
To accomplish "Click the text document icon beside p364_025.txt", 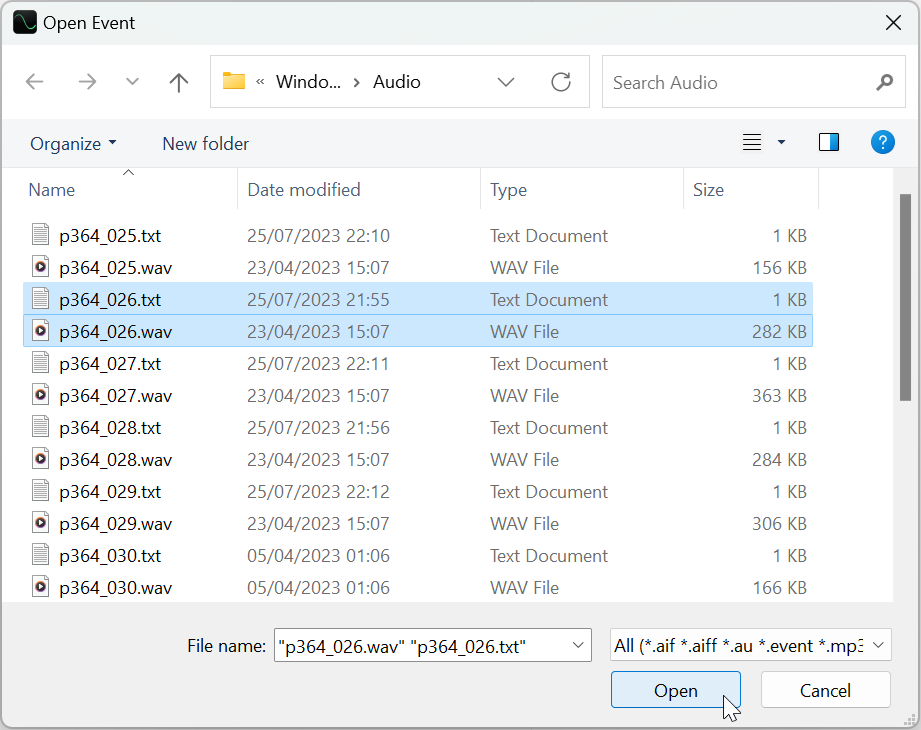I will (40, 234).
